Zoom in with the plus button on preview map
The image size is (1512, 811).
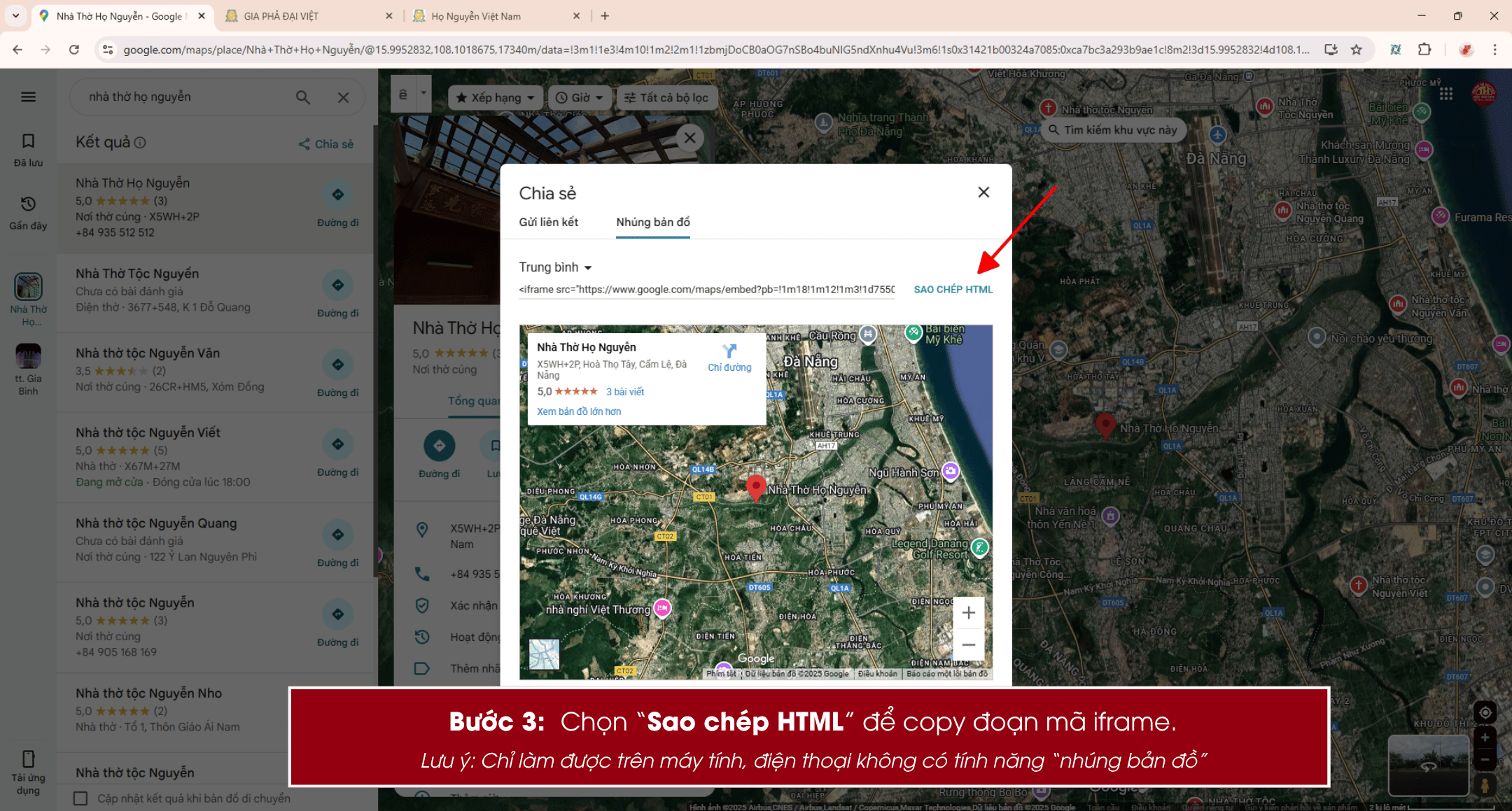969,612
